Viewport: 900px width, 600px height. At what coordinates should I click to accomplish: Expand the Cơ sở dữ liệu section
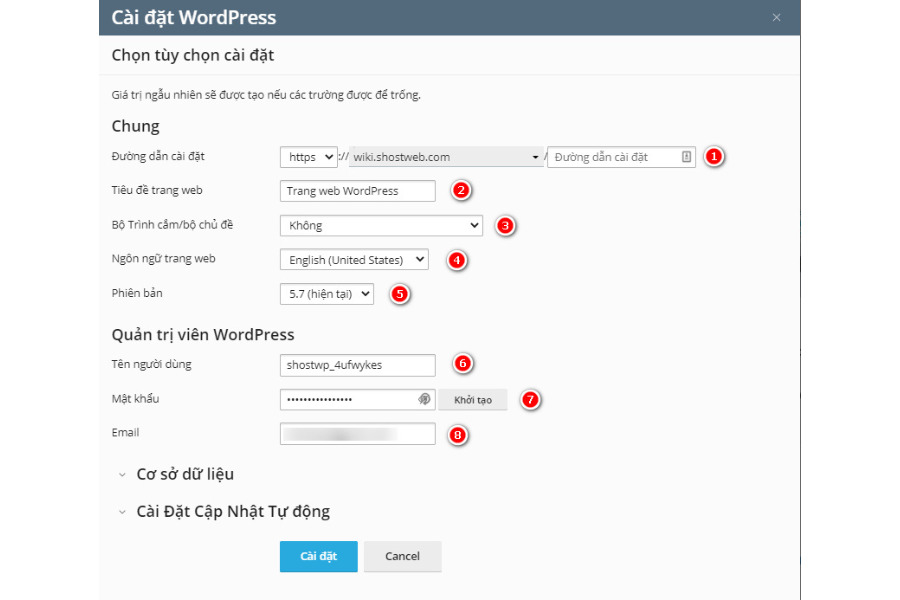click(185, 474)
